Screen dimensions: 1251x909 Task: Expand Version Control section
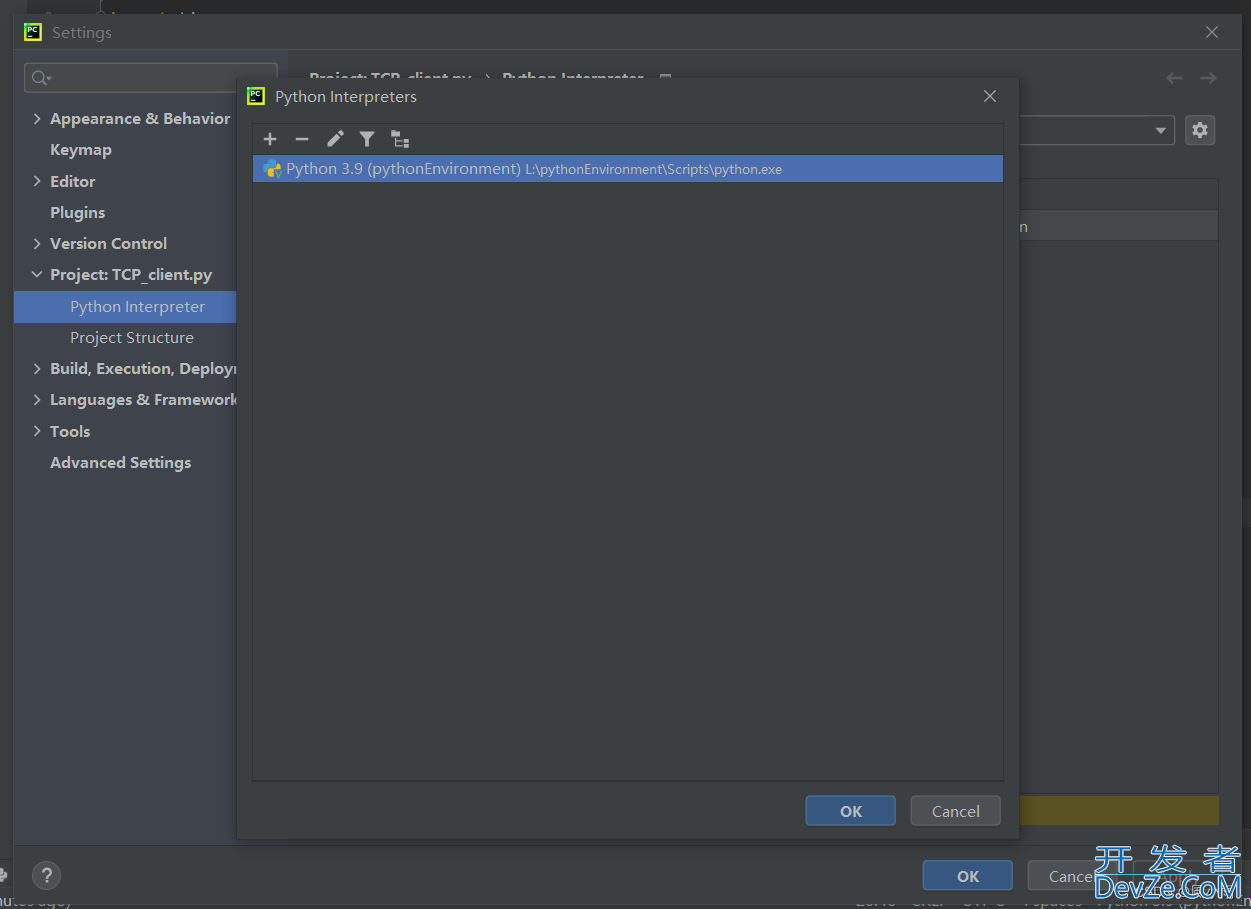tap(37, 243)
